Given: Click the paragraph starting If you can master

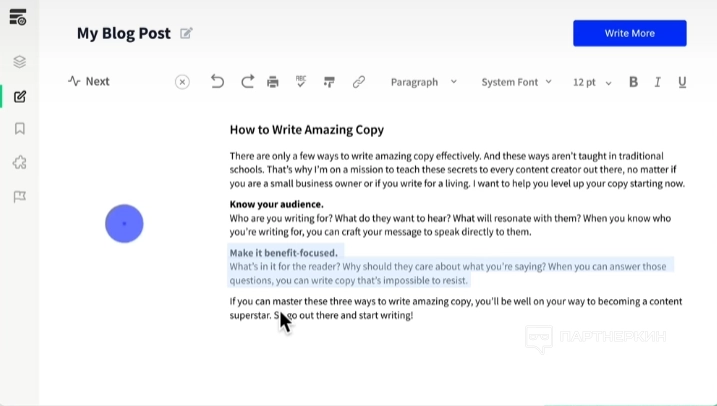Looking at the screenshot, I should tap(456, 308).
